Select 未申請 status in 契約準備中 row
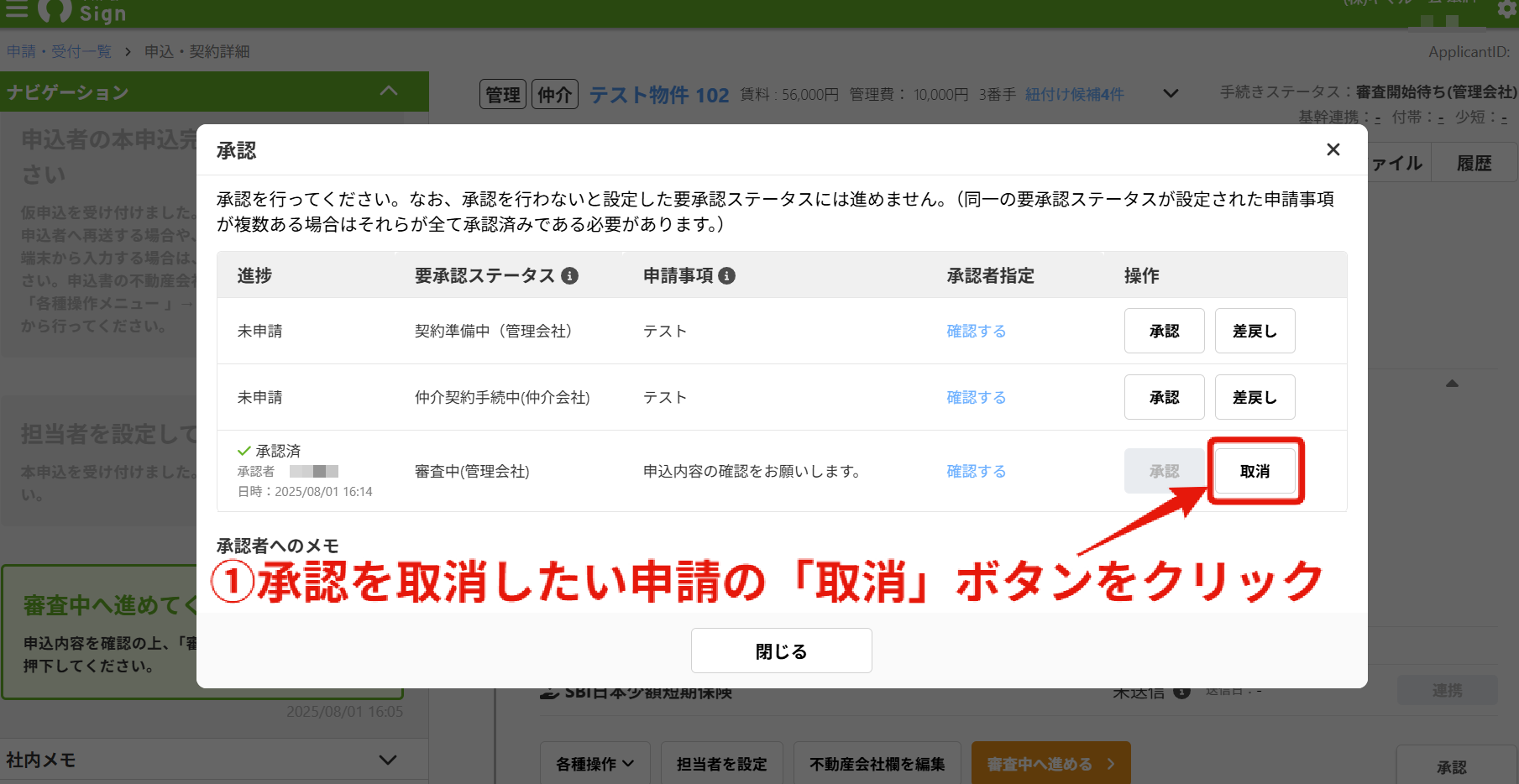The width and height of the screenshot is (1519, 784). tap(259, 331)
